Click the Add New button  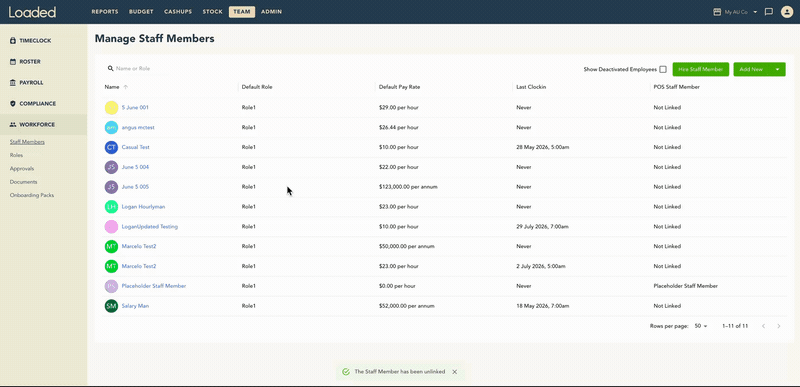click(751, 69)
